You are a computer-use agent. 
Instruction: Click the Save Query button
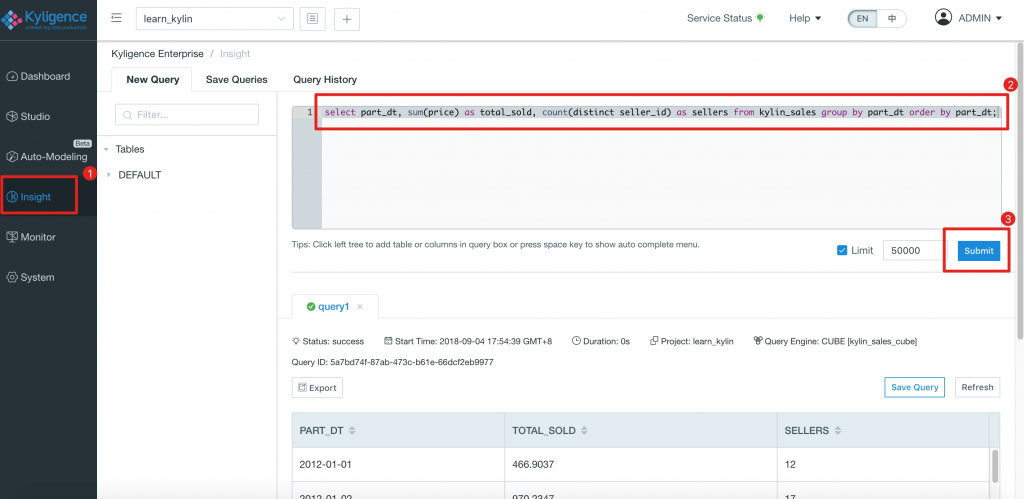(x=914, y=387)
